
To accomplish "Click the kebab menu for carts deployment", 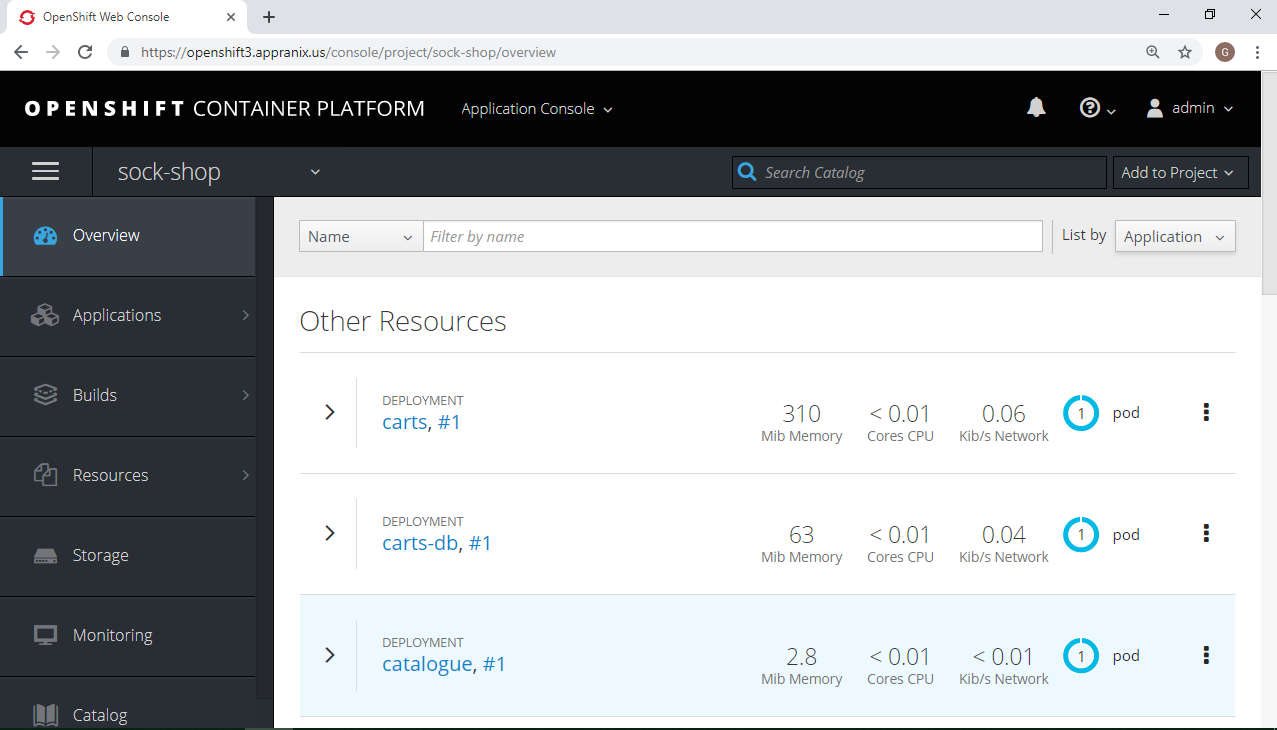I will click(x=1206, y=412).
